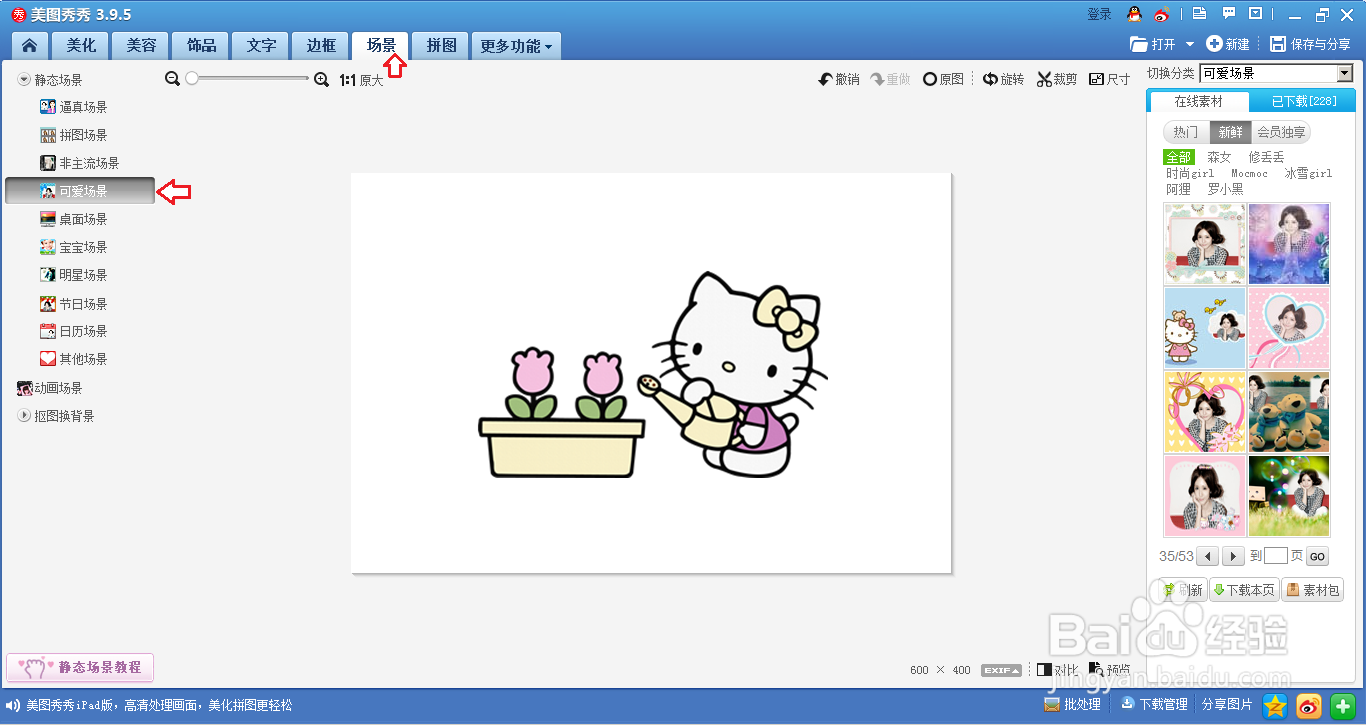The height and width of the screenshot is (725, 1366).
Task: Switch to the 拼图 tab
Action: pyautogui.click(x=441, y=46)
